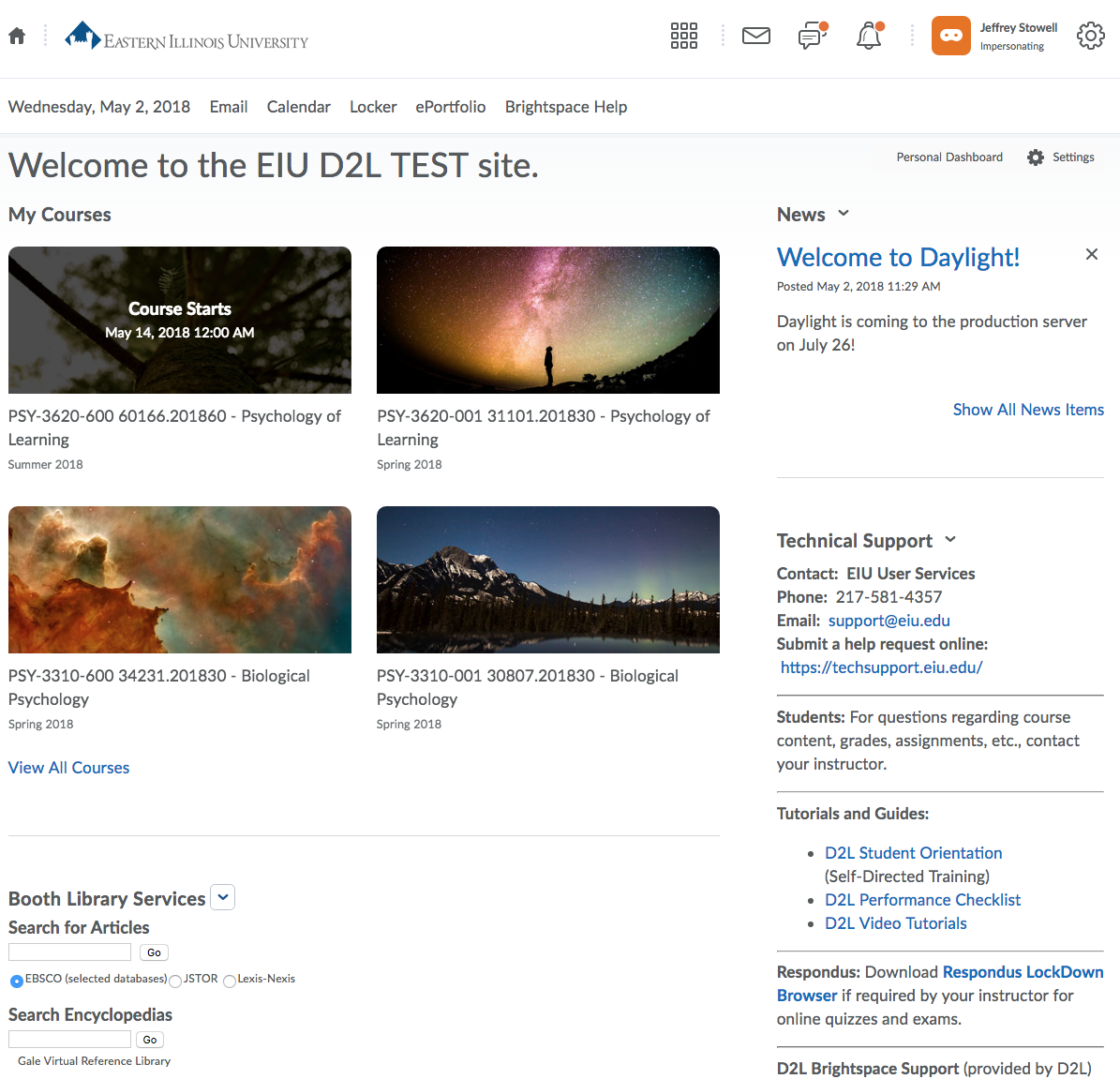Open the Biological Psychology nebula course tile
Image resolution: width=1120 pixels, height=1079 pixels.
180,580
